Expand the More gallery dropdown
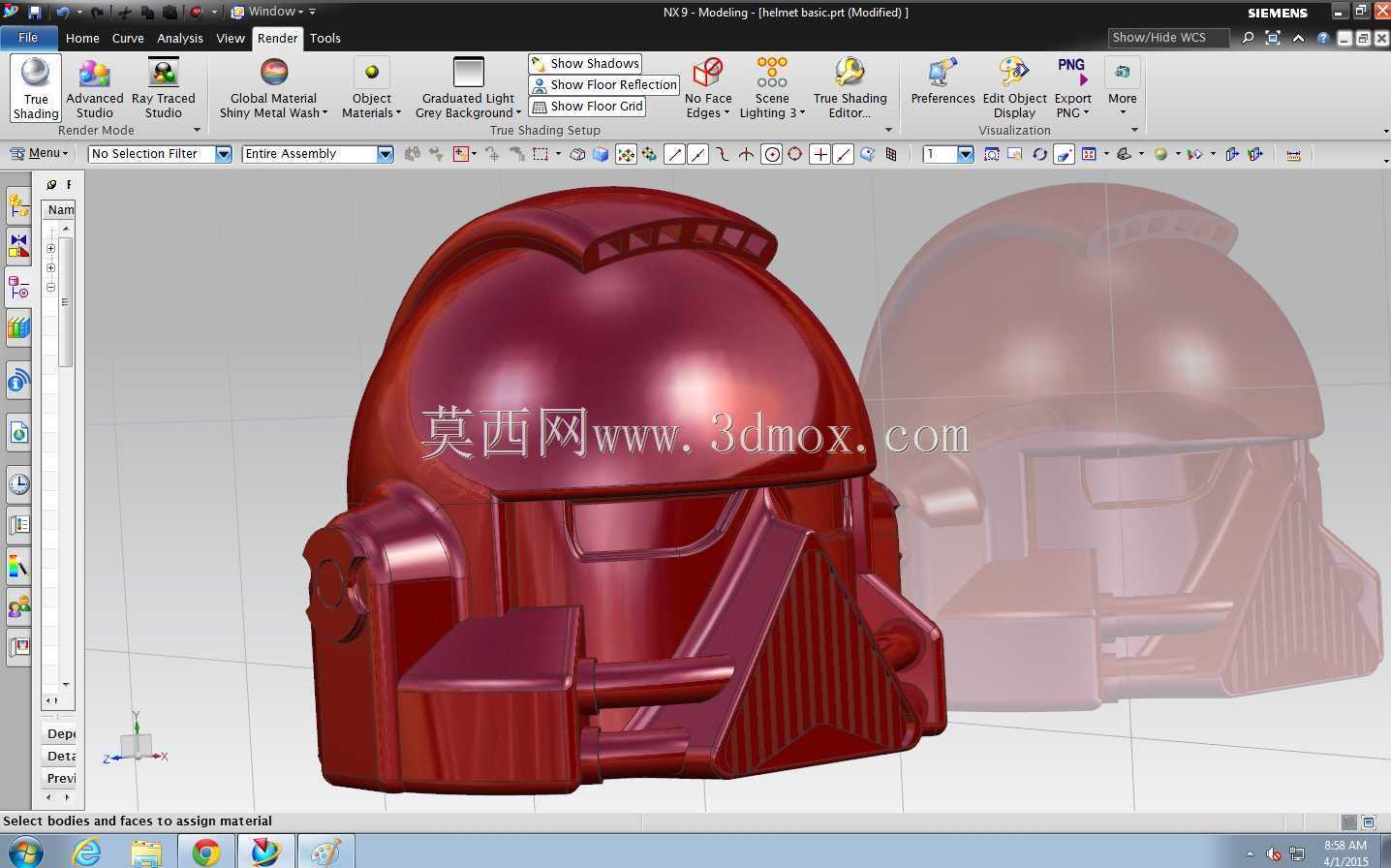Viewport: 1391px width, 868px height. pos(1123,87)
